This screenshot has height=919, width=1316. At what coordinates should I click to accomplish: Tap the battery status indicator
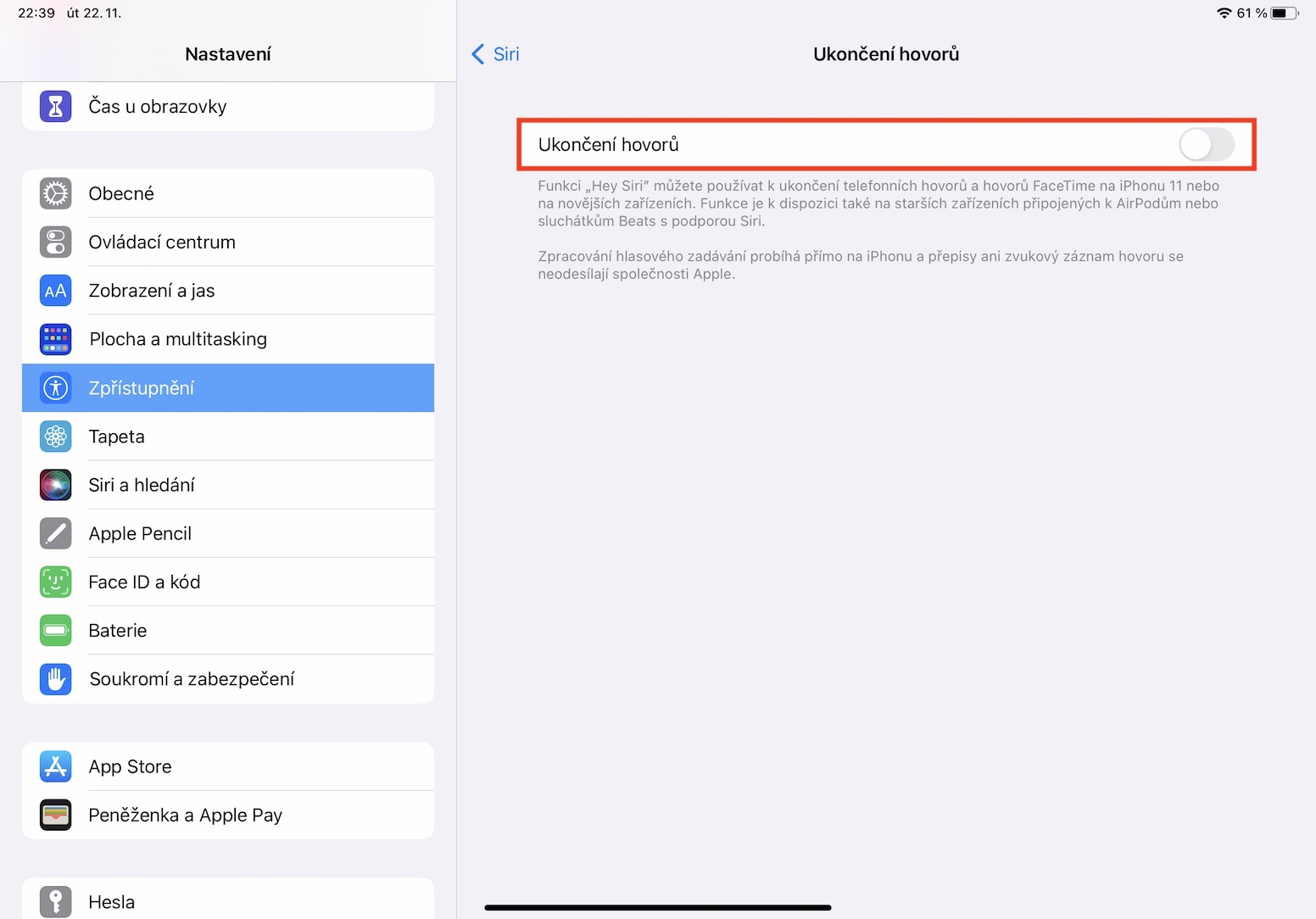pos(1284,13)
